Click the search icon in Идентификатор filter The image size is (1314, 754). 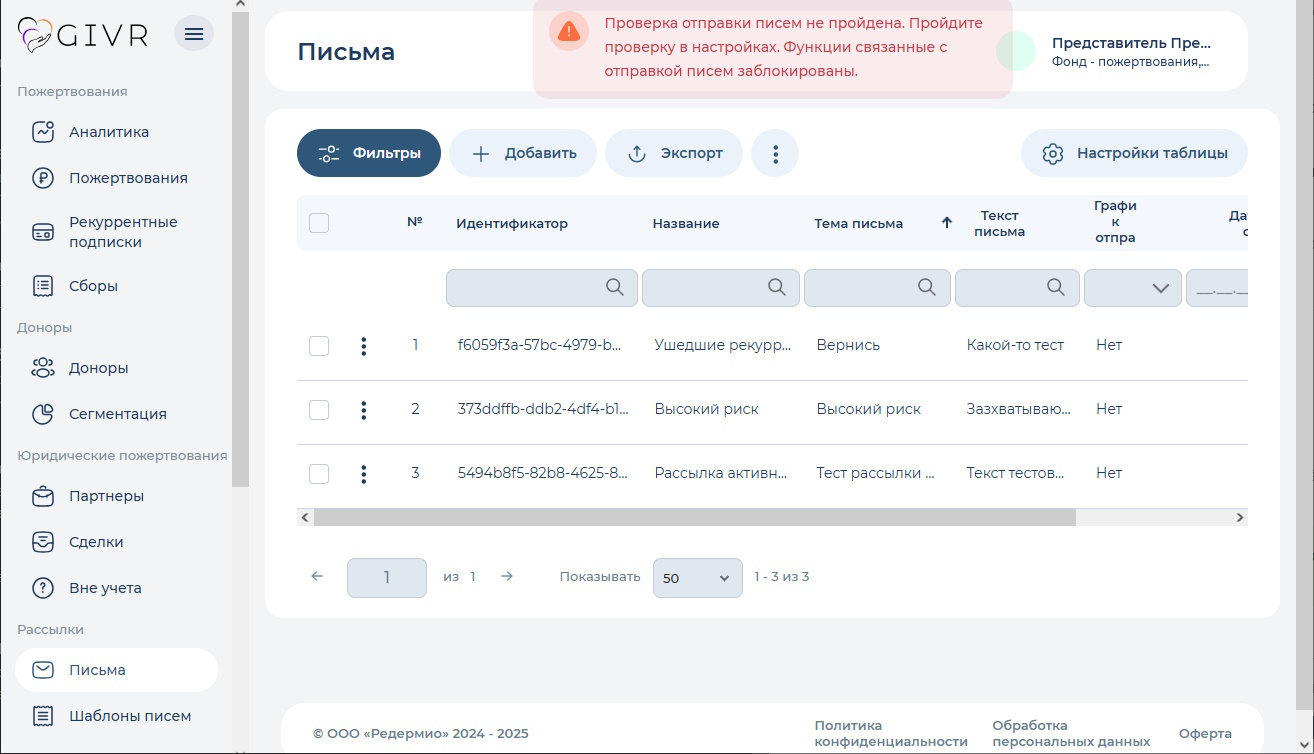click(615, 287)
